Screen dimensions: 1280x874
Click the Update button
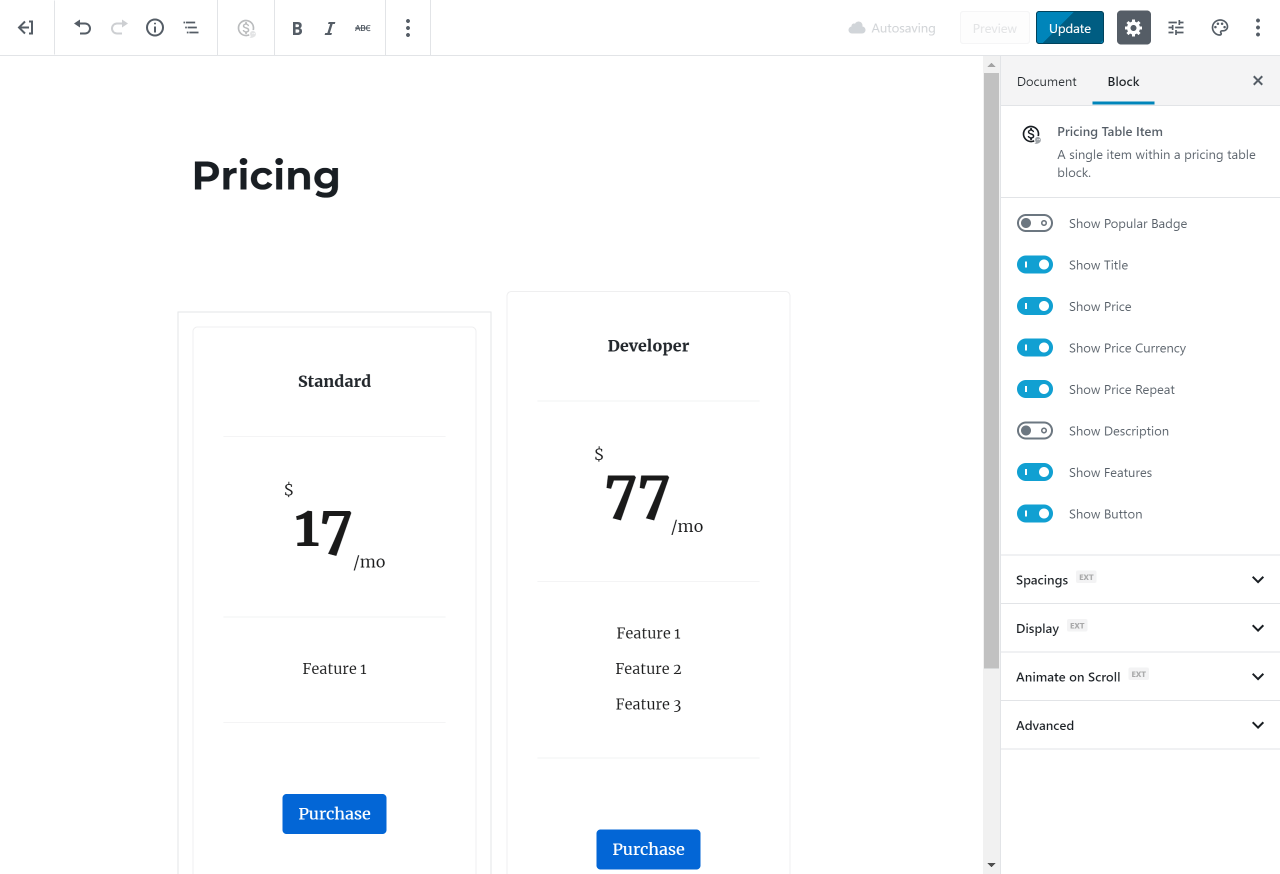click(x=1070, y=28)
